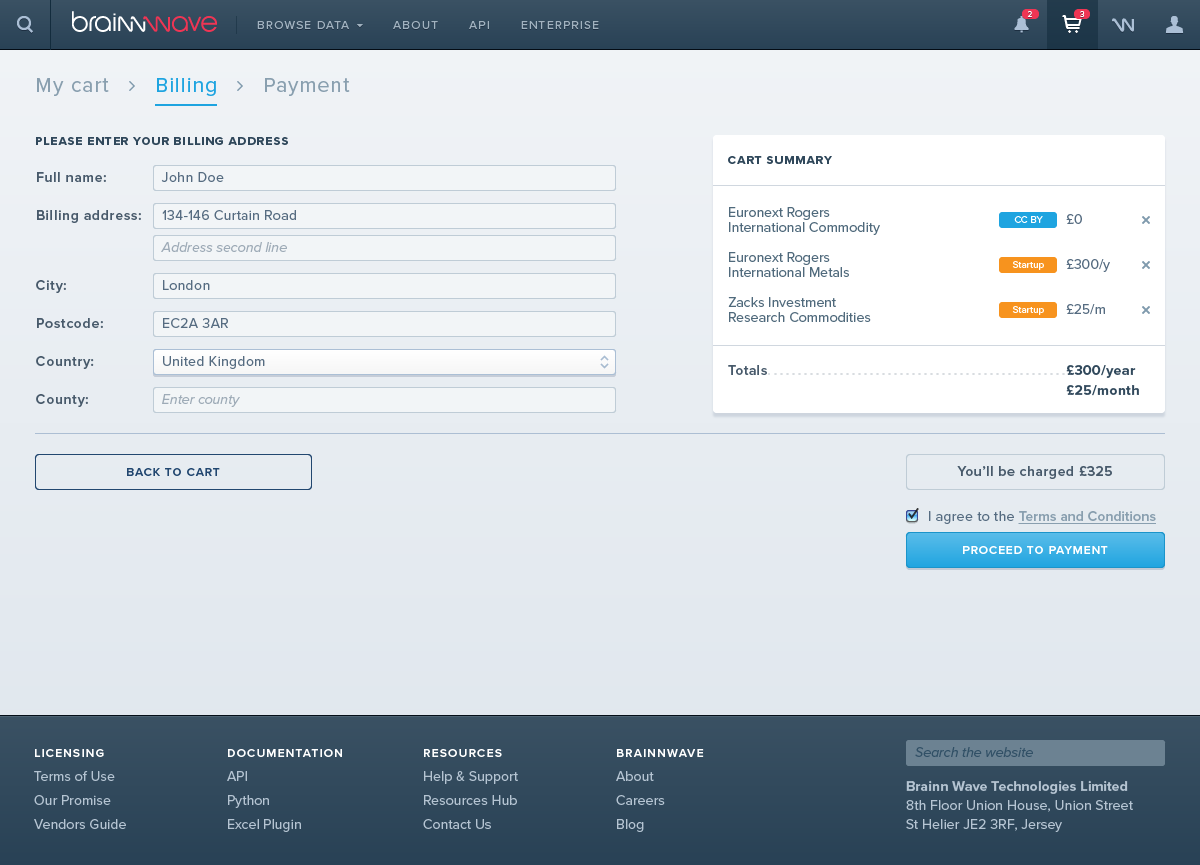The image size is (1200, 865).
Task: Open the Country dropdown
Action: 384,362
